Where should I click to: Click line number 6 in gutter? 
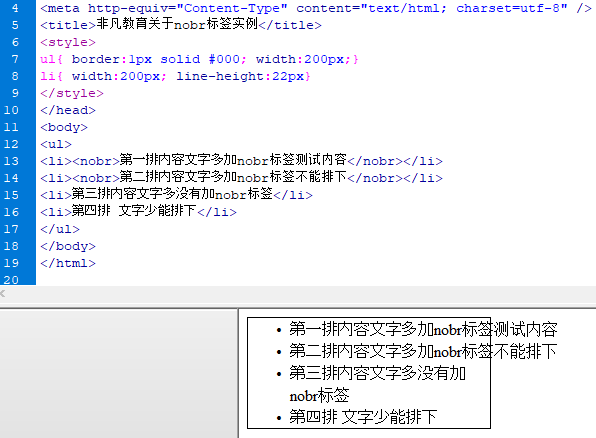click(15, 42)
